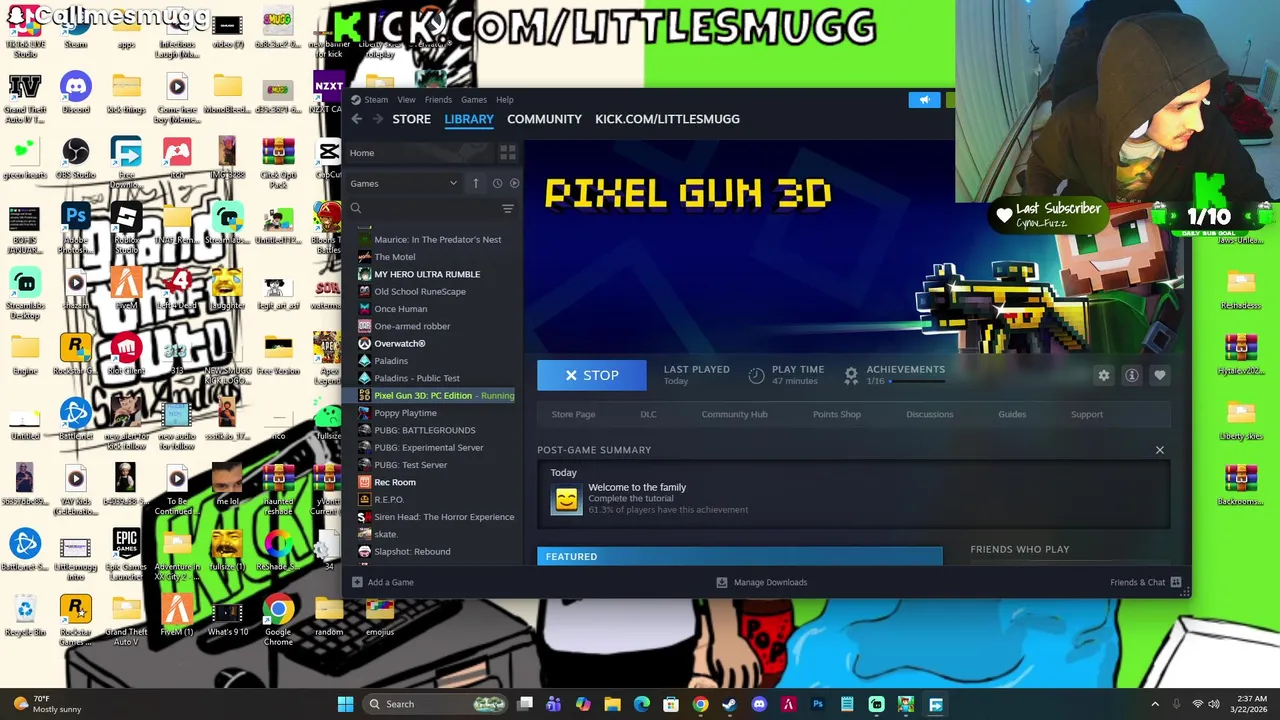Open weather widget showing 70°F
Viewport: 1280px width, 720px height.
(x=47, y=704)
